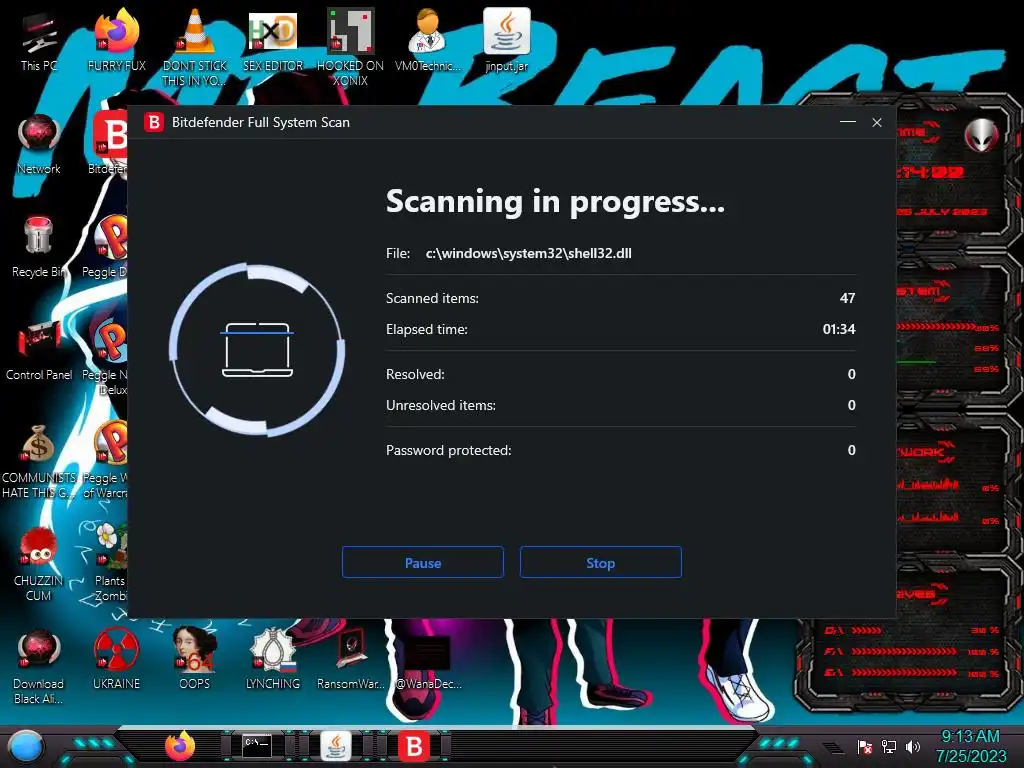Open the Start orb on the taskbar
This screenshot has height=768, width=1024.
(25, 746)
